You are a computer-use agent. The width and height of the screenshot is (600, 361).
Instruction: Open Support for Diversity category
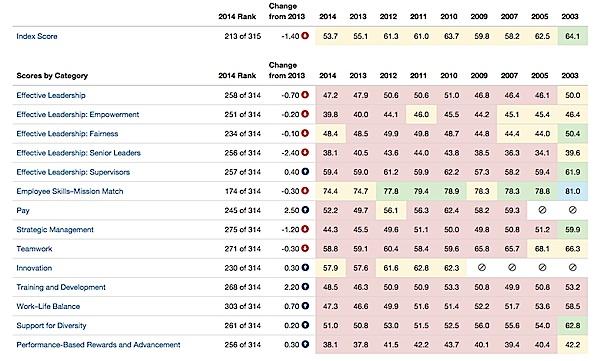[x=51, y=325]
